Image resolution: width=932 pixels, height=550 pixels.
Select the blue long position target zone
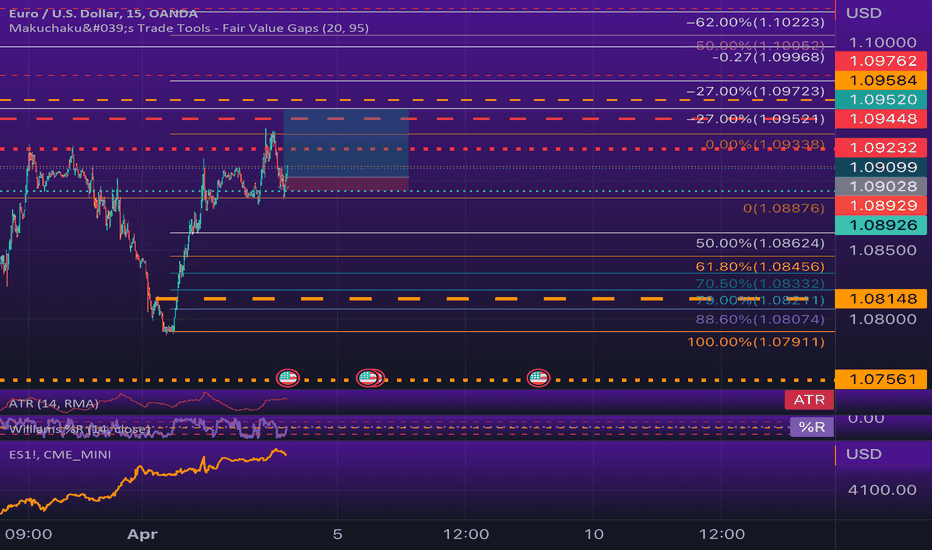click(346, 143)
